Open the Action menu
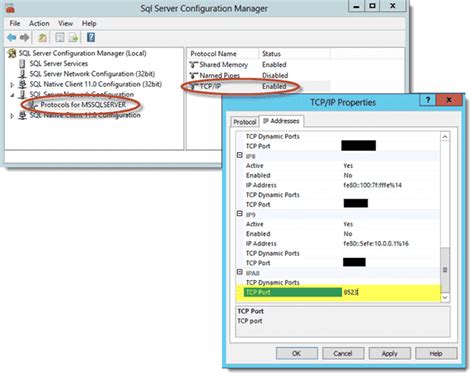Screen dimensions: 474x377 click(39, 23)
